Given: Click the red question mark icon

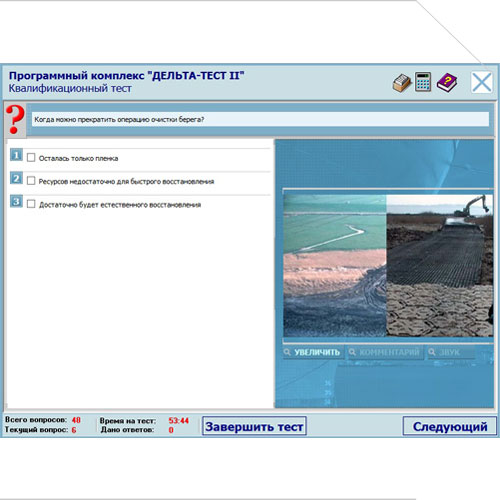Looking at the screenshot, I should (15, 120).
